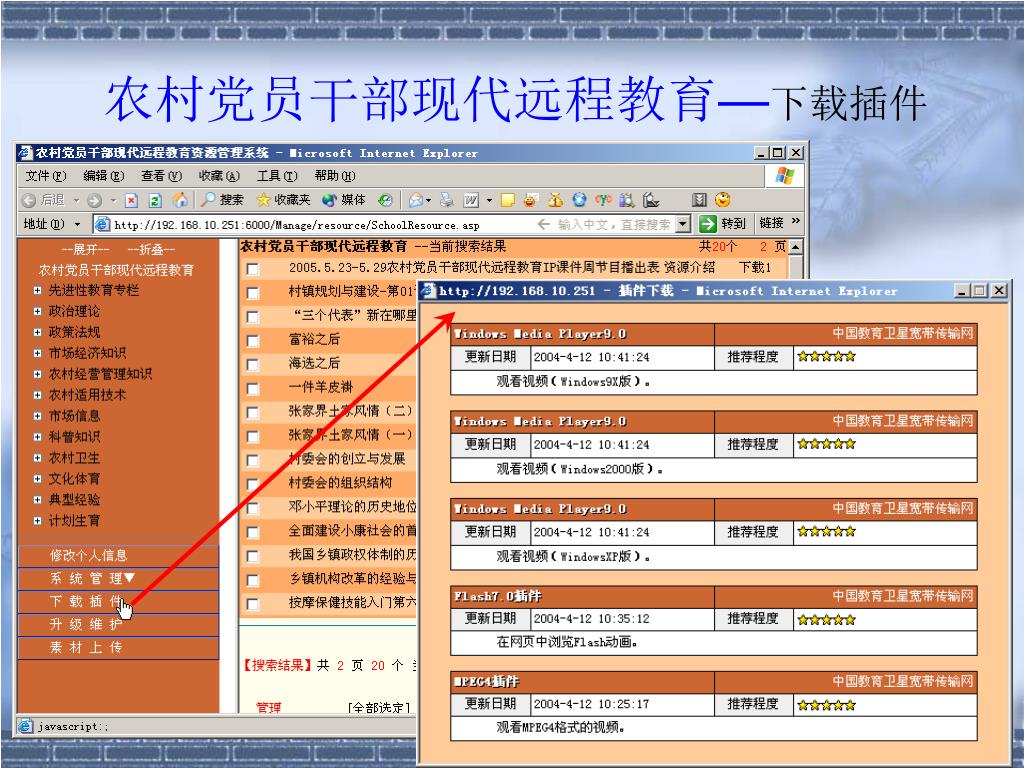The height and width of the screenshot is (768, 1024).
Task: Click the 系统管理 sidebar button
Action: tap(118, 579)
